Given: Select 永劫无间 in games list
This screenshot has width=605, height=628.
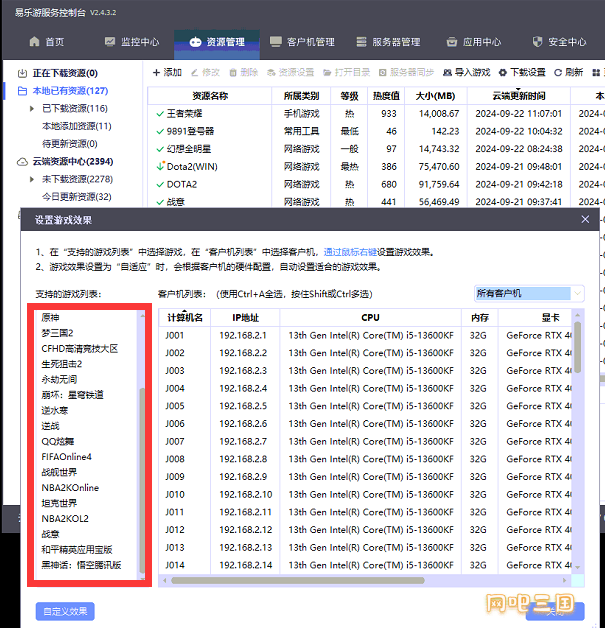Looking at the screenshot, I should pos(59,380).
